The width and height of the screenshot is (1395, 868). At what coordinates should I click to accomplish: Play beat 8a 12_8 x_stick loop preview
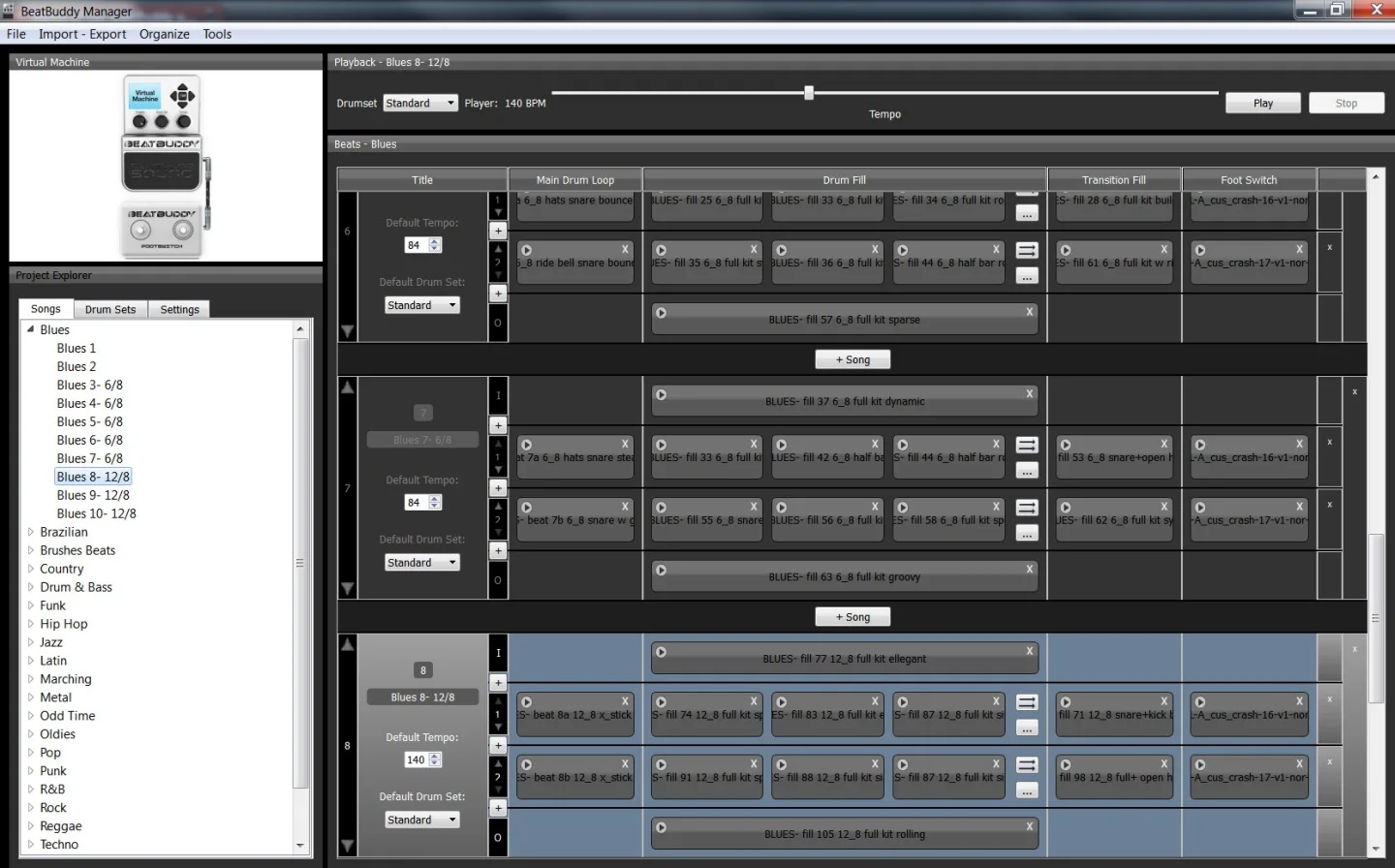[x=527, y=702]
